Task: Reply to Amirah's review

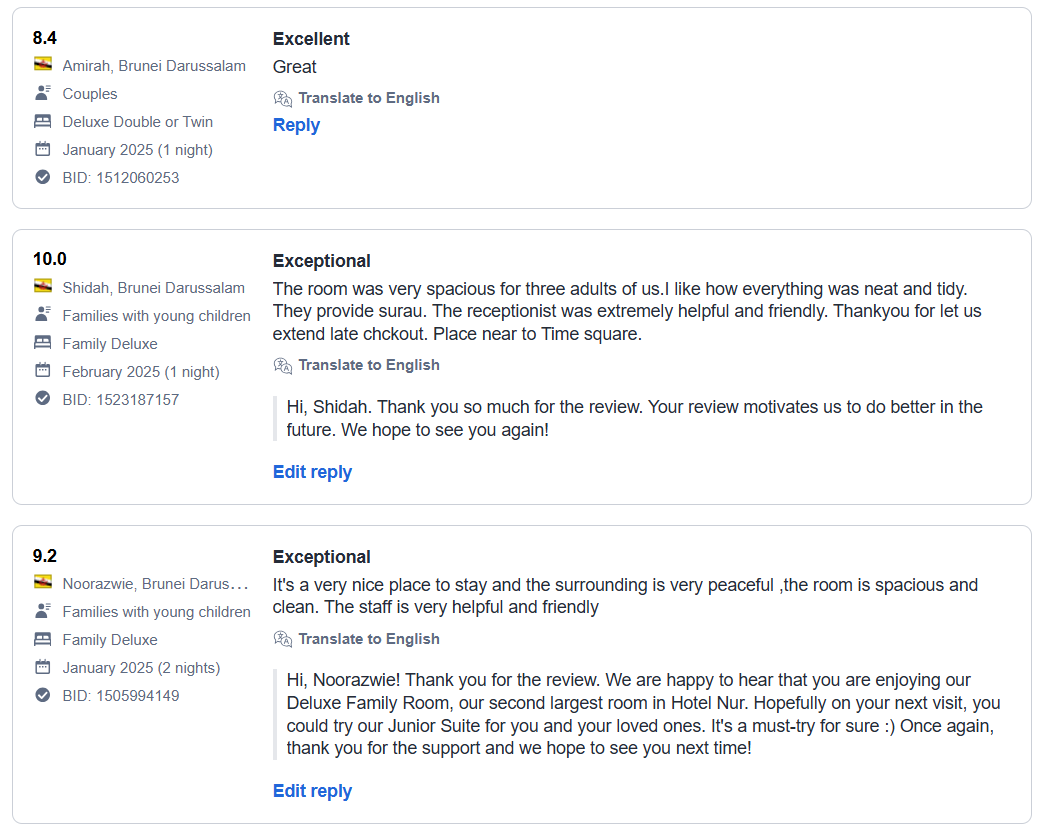Action: tap(296, 125)
